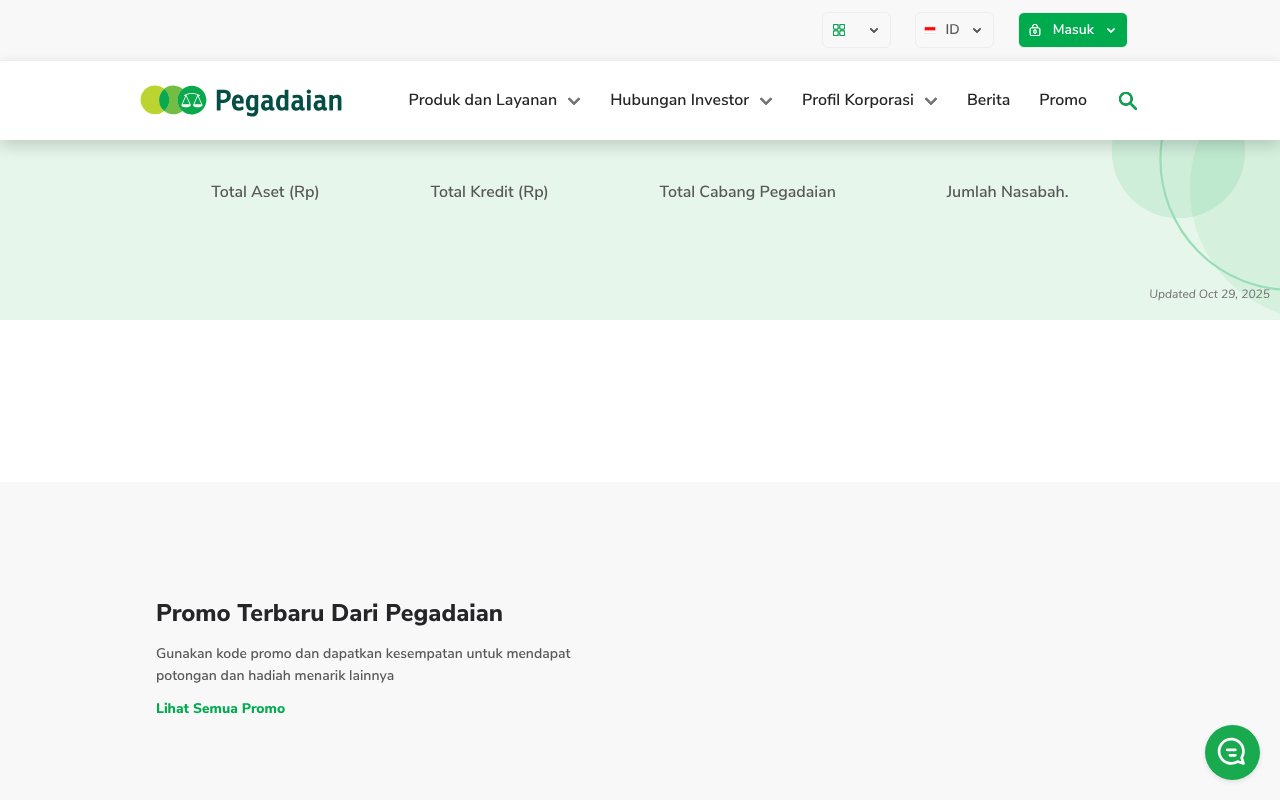Expand the Masuk account options chevron
1280x800 pixels.
tap(1110, 30)
